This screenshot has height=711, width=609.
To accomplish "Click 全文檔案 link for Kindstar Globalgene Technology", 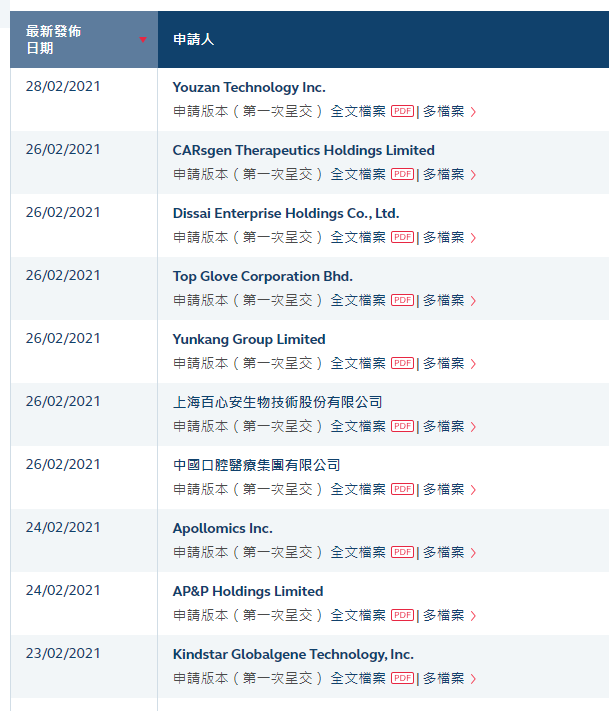I will click(x=358, y=678).
